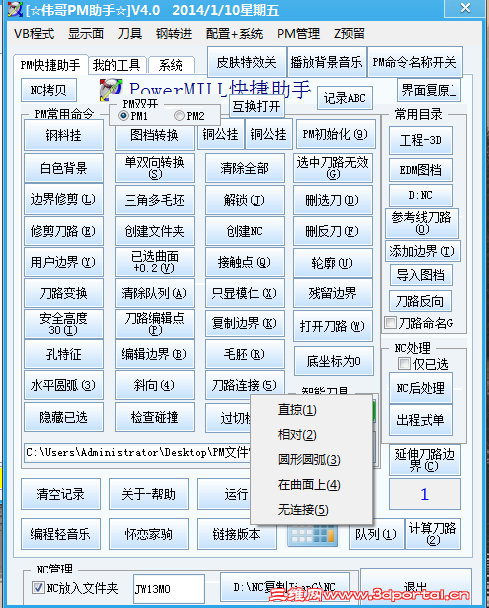This screenshot has height=608, width=489.
Task: Open the 配置+系统 menu
Action: coord(235,34)
